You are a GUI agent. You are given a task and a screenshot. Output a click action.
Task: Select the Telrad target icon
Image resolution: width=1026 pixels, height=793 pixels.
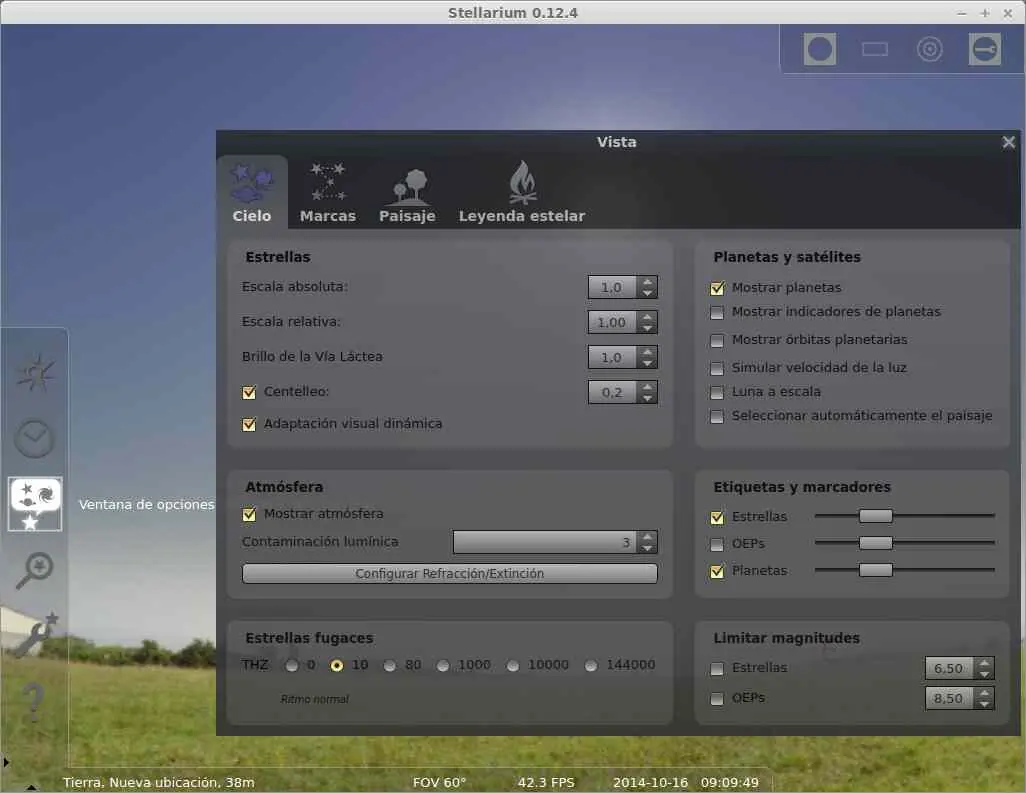coord(930,49)
